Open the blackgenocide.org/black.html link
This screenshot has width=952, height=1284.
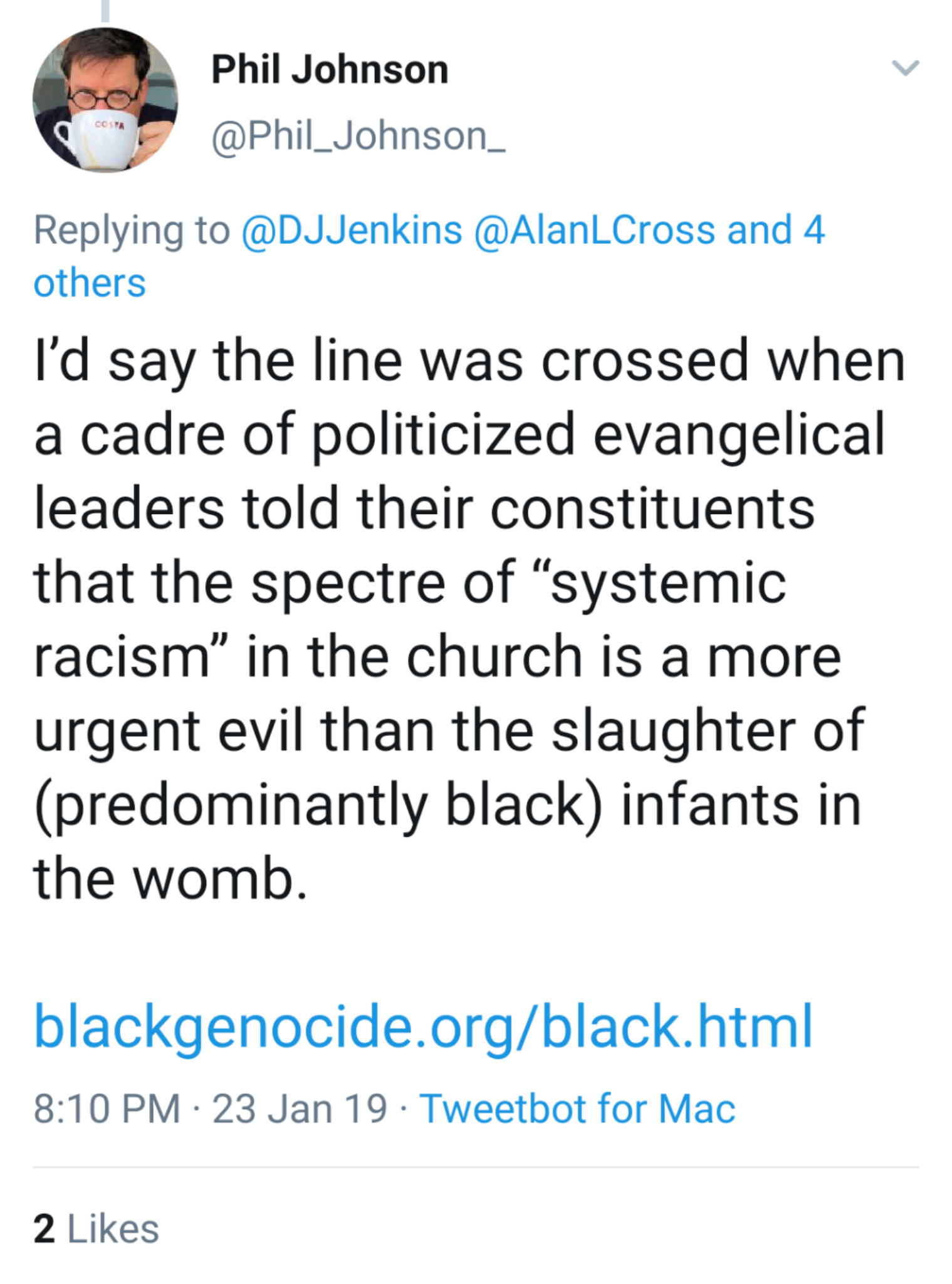(423, 1026)
